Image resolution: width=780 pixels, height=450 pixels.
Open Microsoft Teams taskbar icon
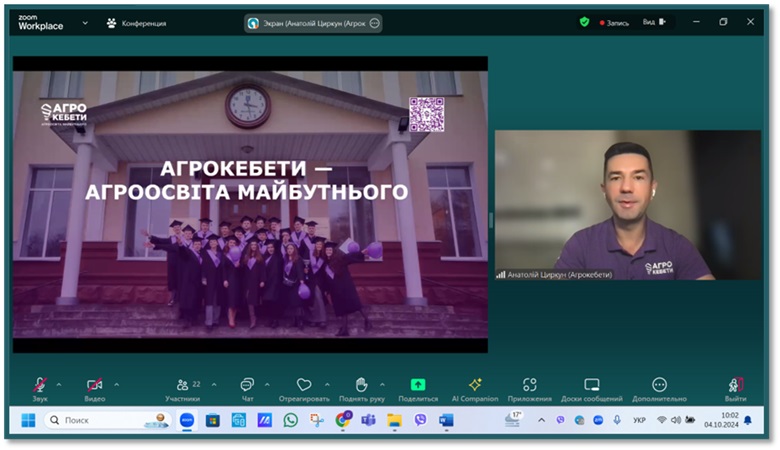pyautogui.click(x=368, y=421)
